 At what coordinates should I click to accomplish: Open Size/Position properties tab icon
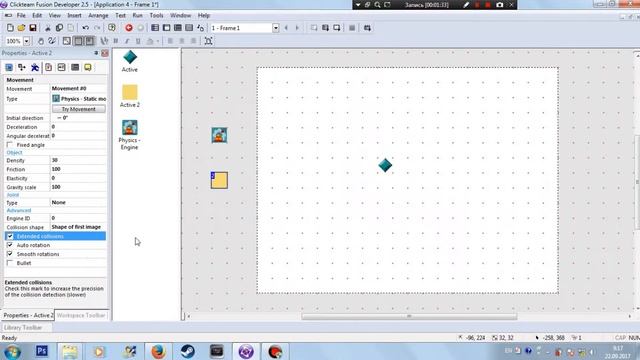22,67
